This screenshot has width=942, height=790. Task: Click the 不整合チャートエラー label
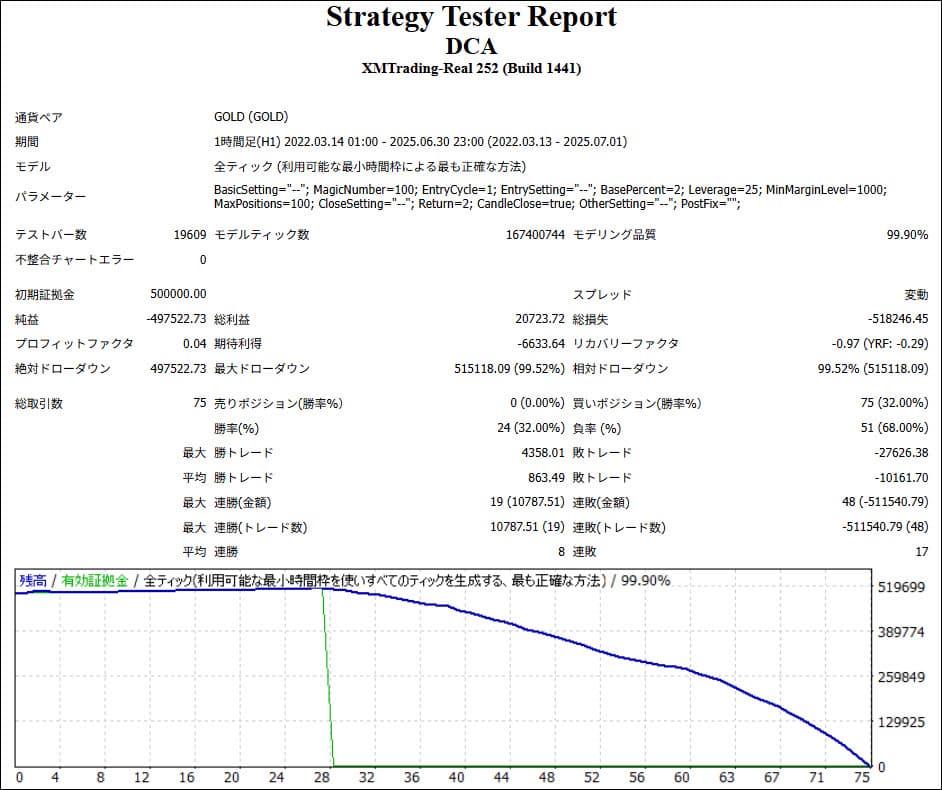tap(74, 260)
